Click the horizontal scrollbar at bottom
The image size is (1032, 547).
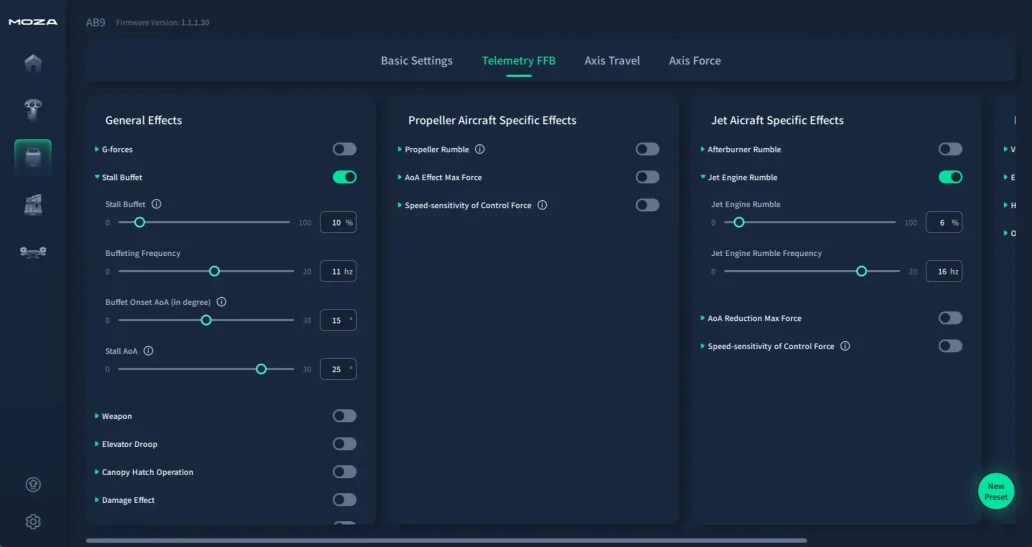click(446, 540)
